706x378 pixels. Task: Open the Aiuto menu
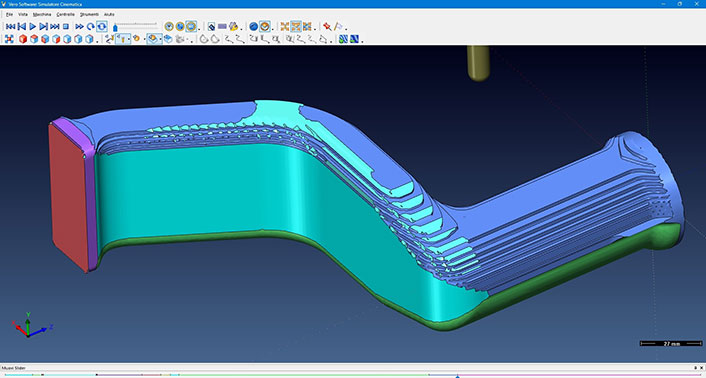(109, 14)
